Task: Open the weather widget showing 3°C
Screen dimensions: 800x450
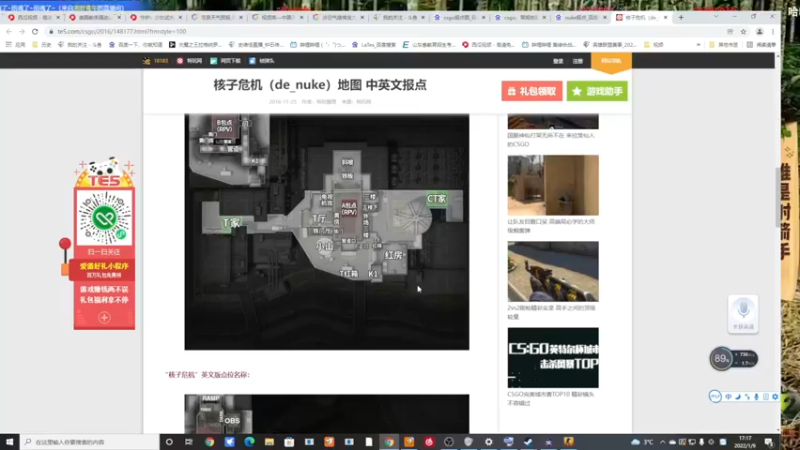Action: [x=642, y=442]
